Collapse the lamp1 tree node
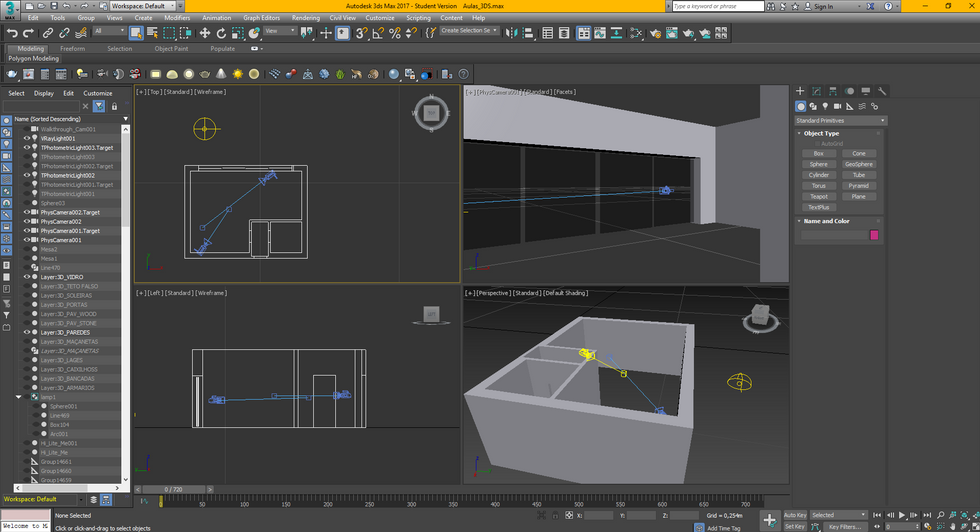 coord(19,397)
